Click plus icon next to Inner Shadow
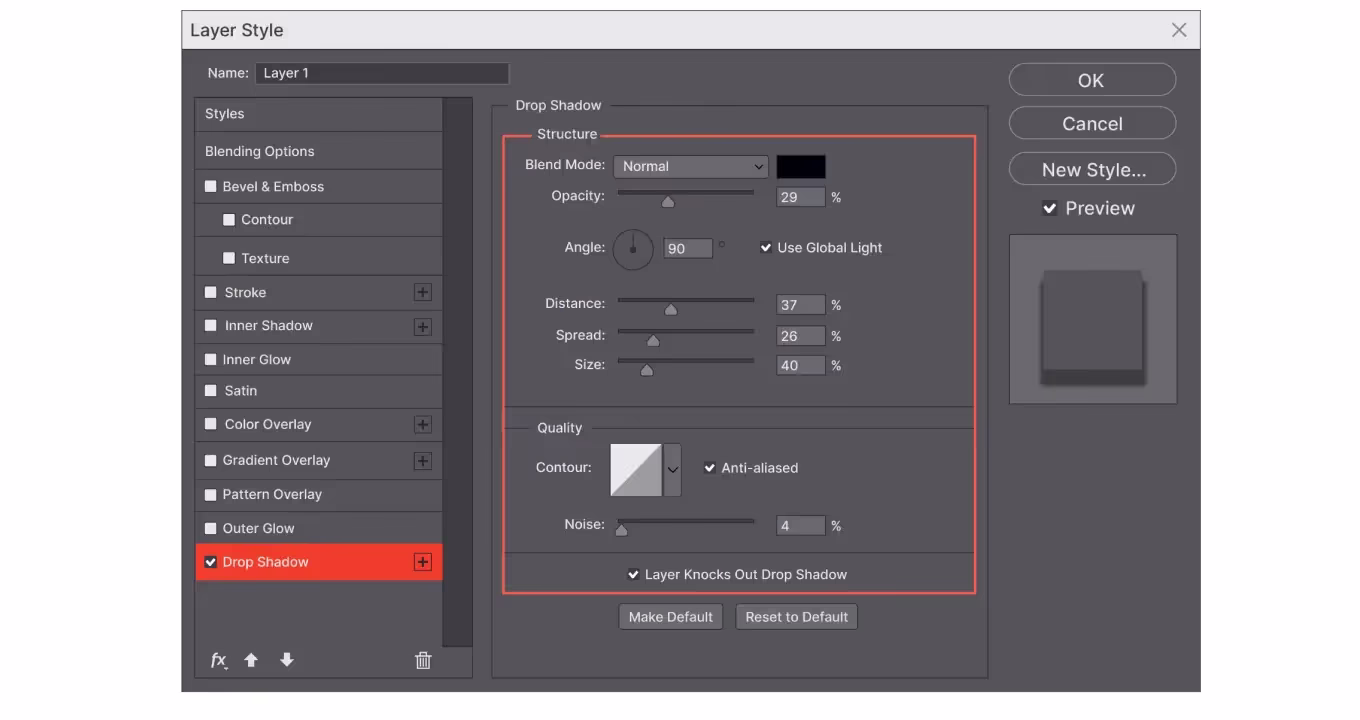 point(423,326)
